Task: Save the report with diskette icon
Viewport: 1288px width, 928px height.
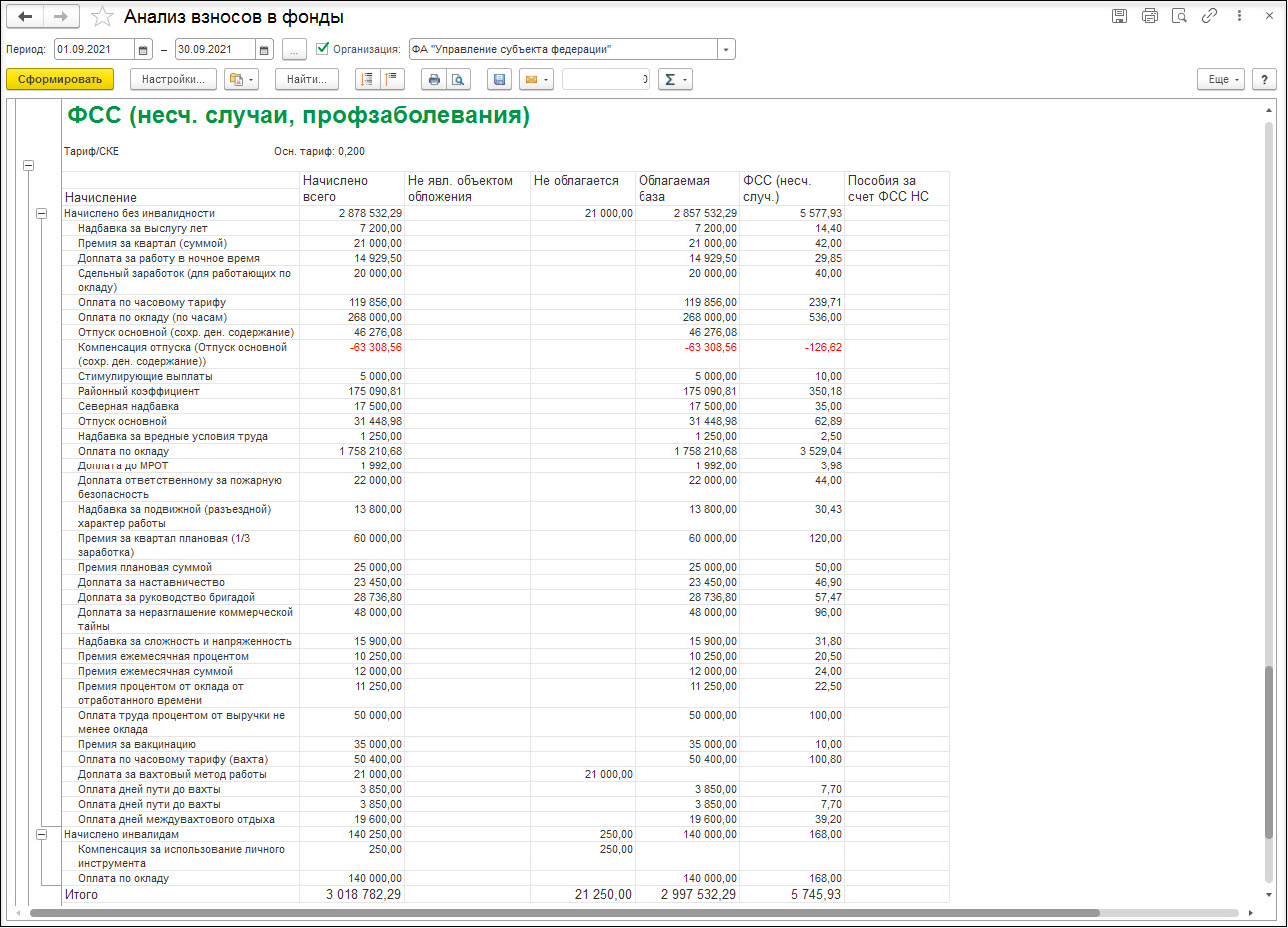Action: [499, 79]
